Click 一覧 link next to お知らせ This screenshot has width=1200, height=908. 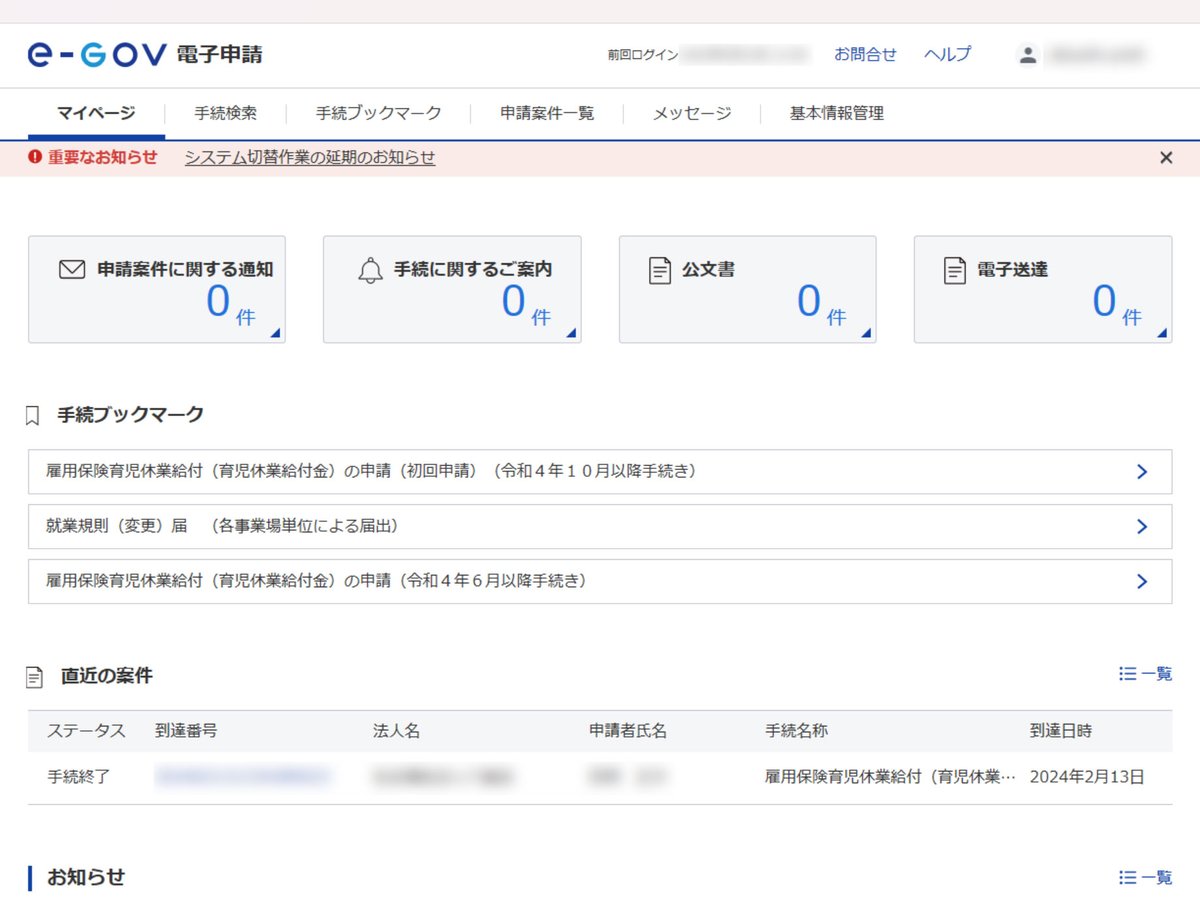(1146, 877)
